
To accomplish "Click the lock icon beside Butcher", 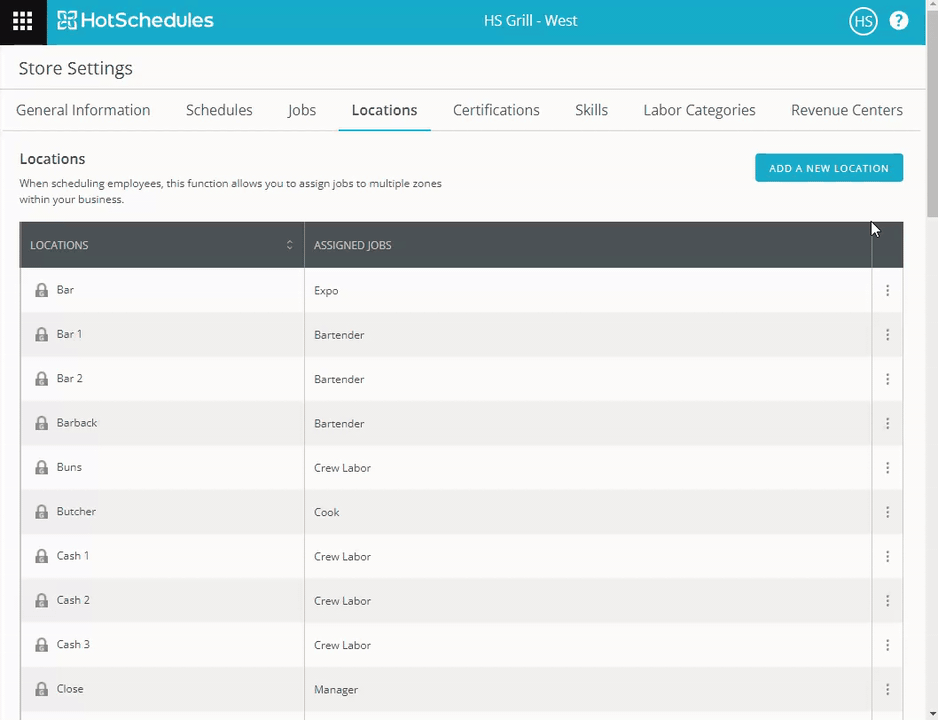I will (41, 512).
